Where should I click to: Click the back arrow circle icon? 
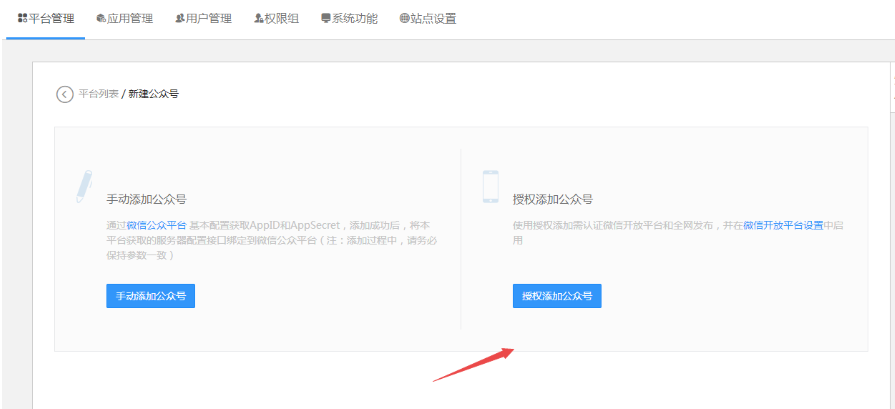pyautogui.click(x=64, y=94)
